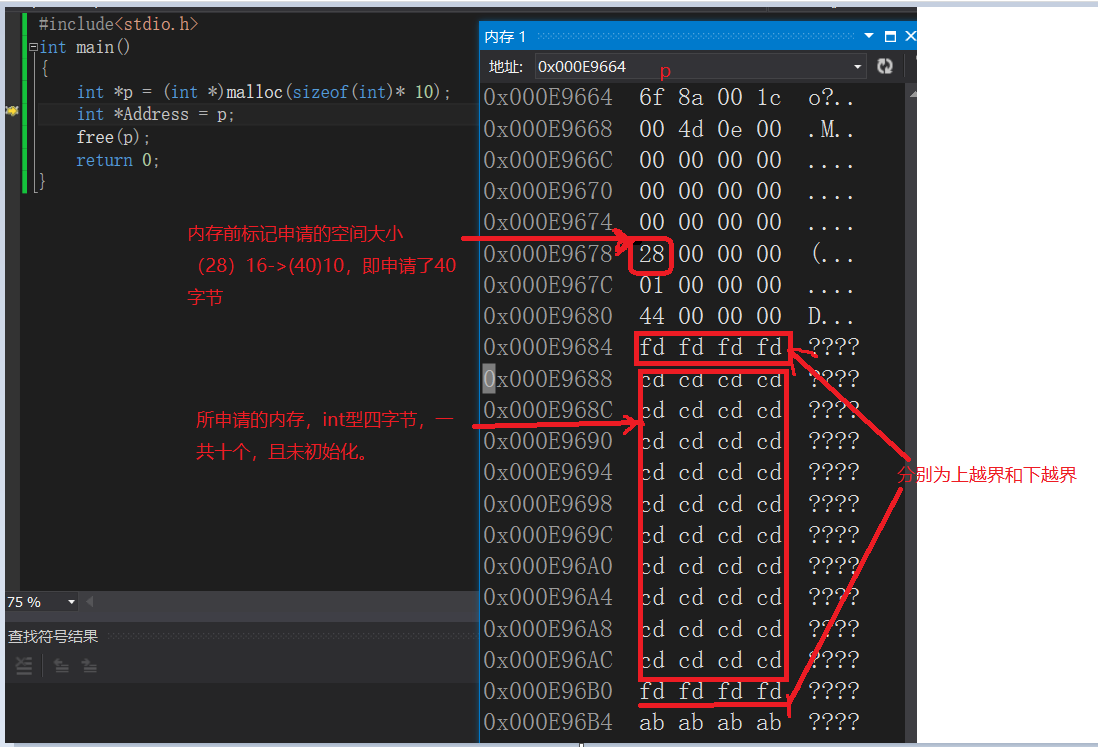Click the 查找符号结果 panel header
1098x747 pixels.
tap(53, 636)
